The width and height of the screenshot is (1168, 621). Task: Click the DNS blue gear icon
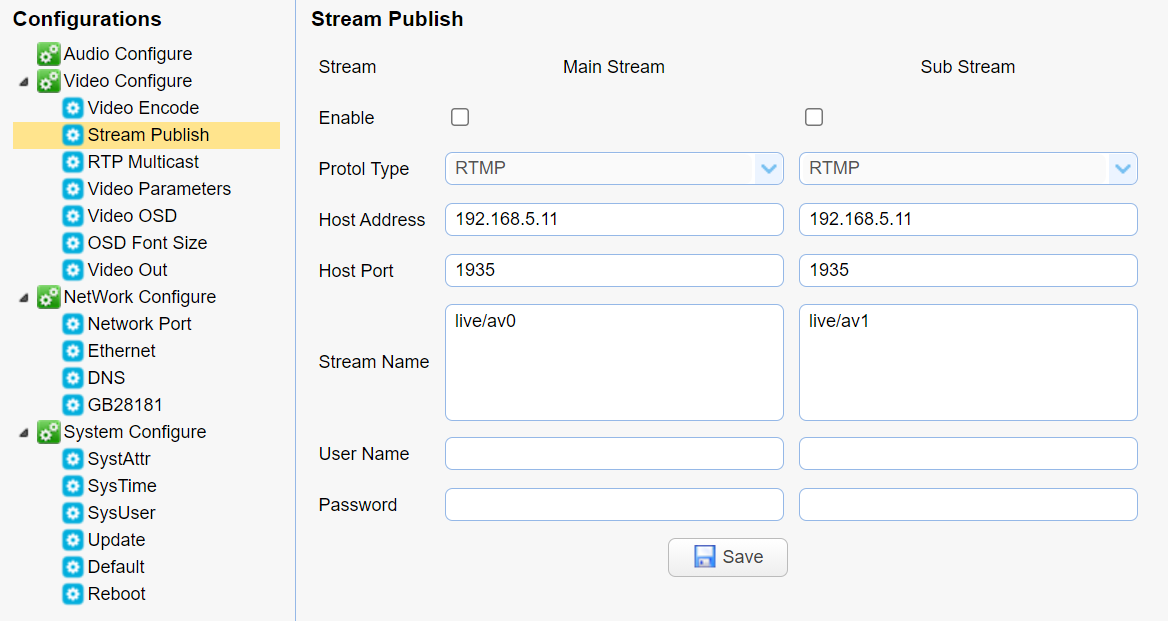coord(72,378)
